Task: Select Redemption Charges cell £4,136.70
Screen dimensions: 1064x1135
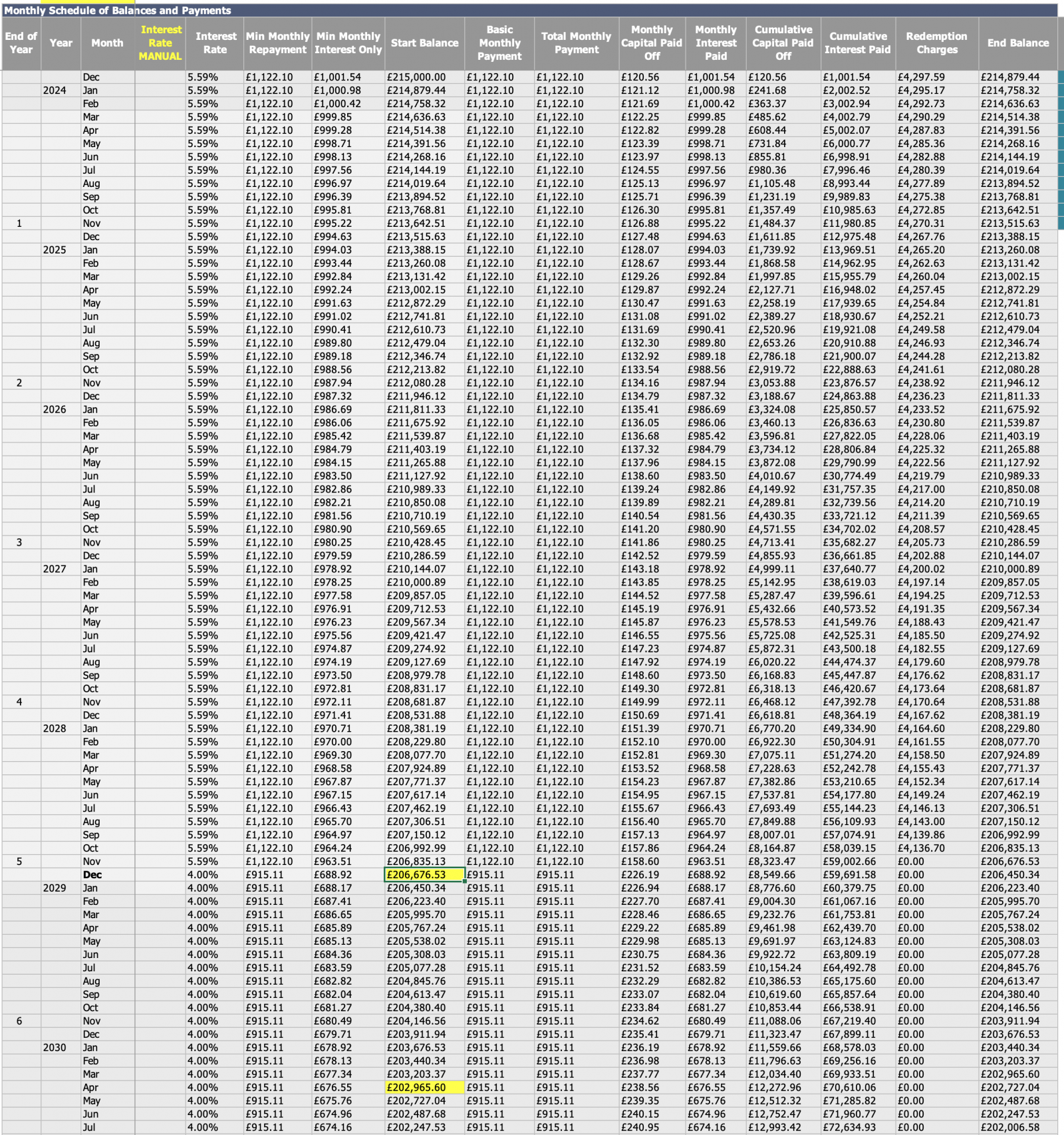Action: coord(936,848)
